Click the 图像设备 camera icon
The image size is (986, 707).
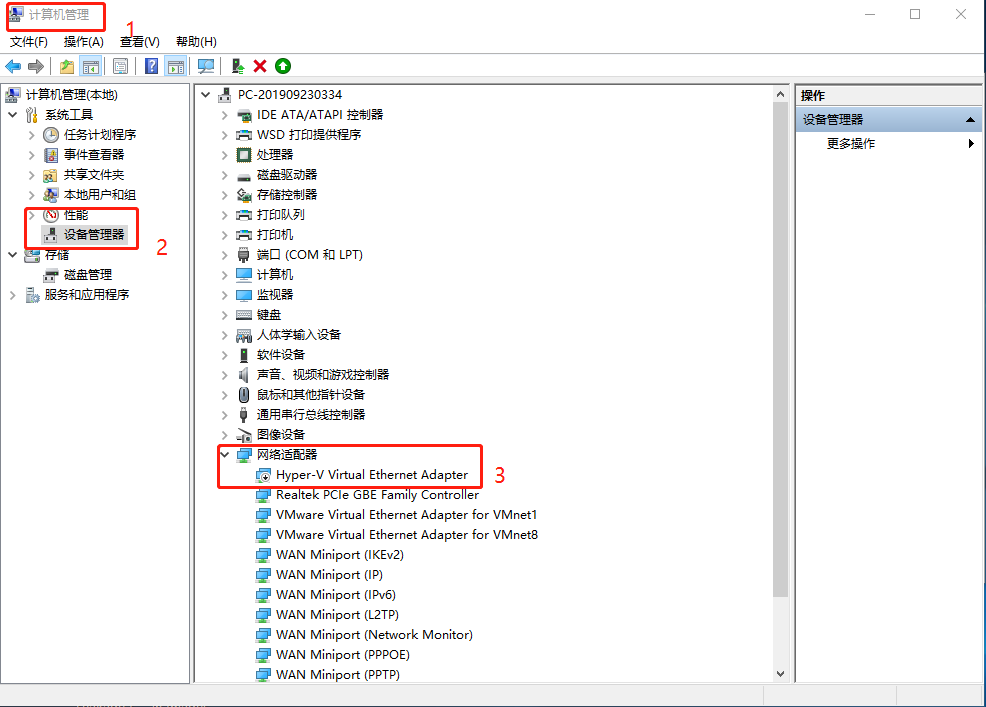click(x=243, y=435)
